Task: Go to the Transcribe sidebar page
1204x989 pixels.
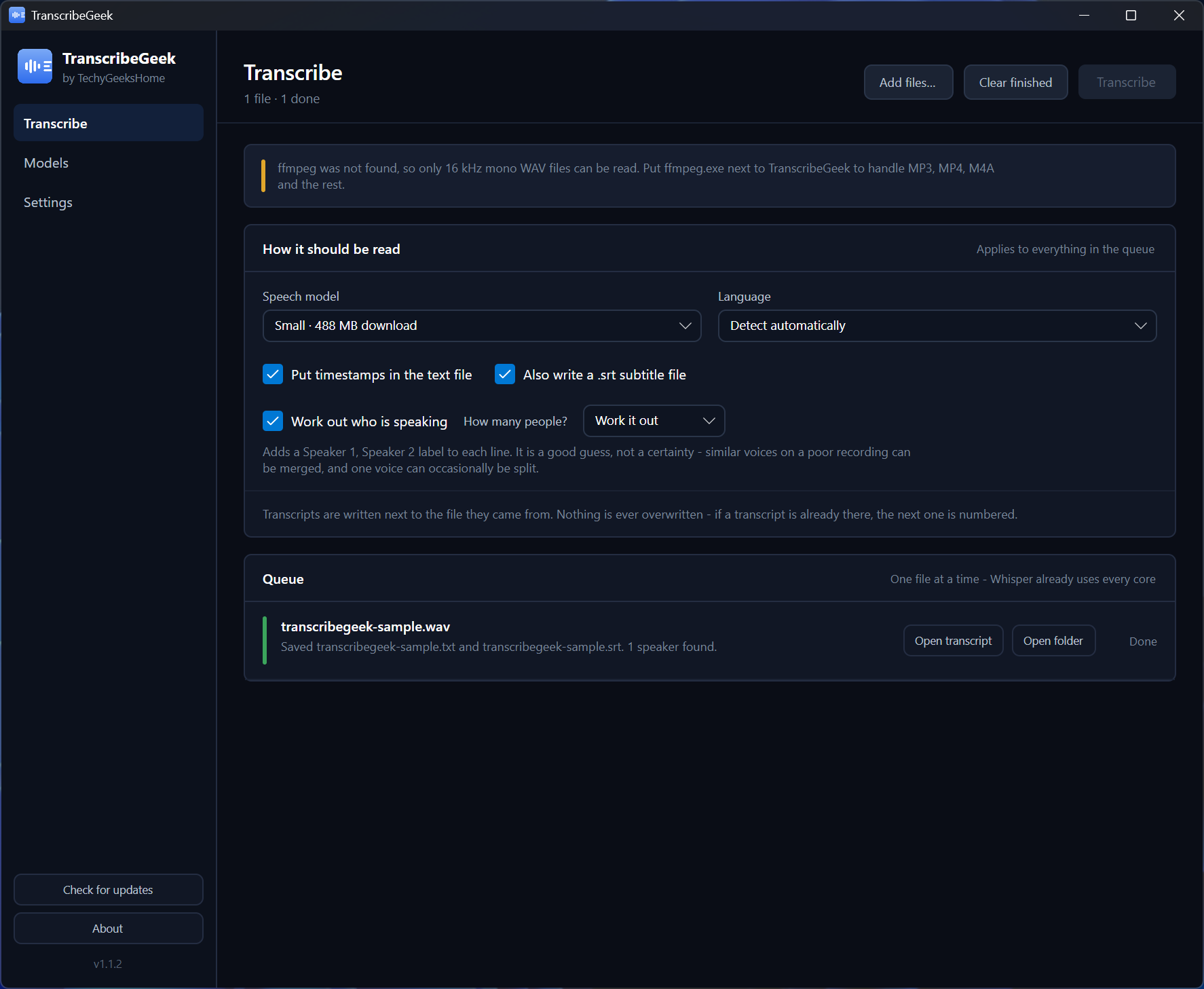Action: coord(109,123)
